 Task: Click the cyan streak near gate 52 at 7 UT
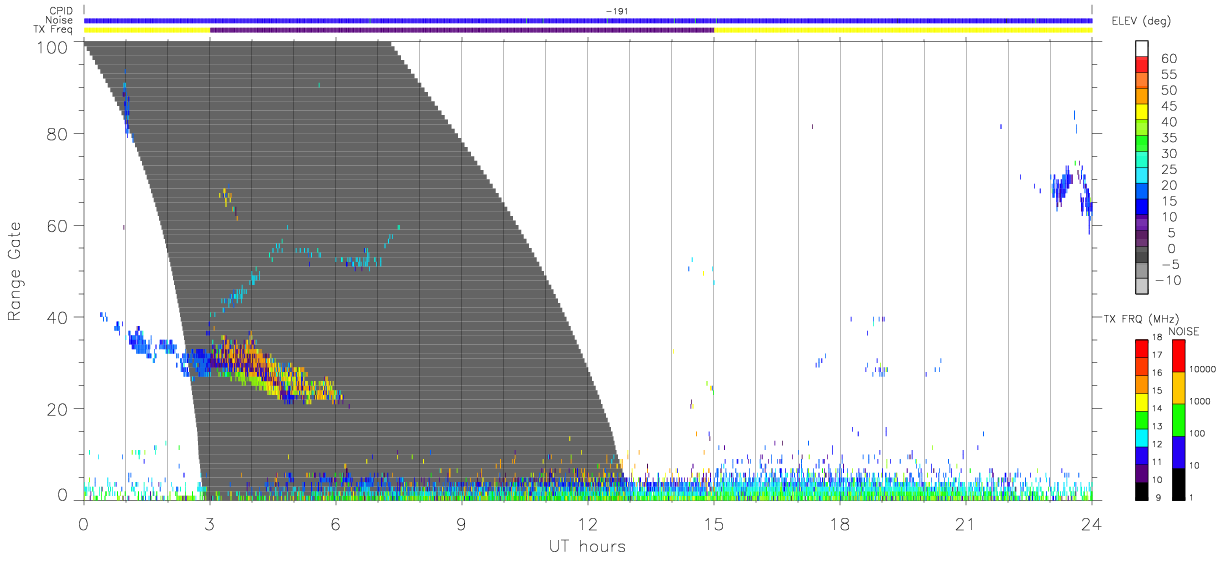click(362, 261)
